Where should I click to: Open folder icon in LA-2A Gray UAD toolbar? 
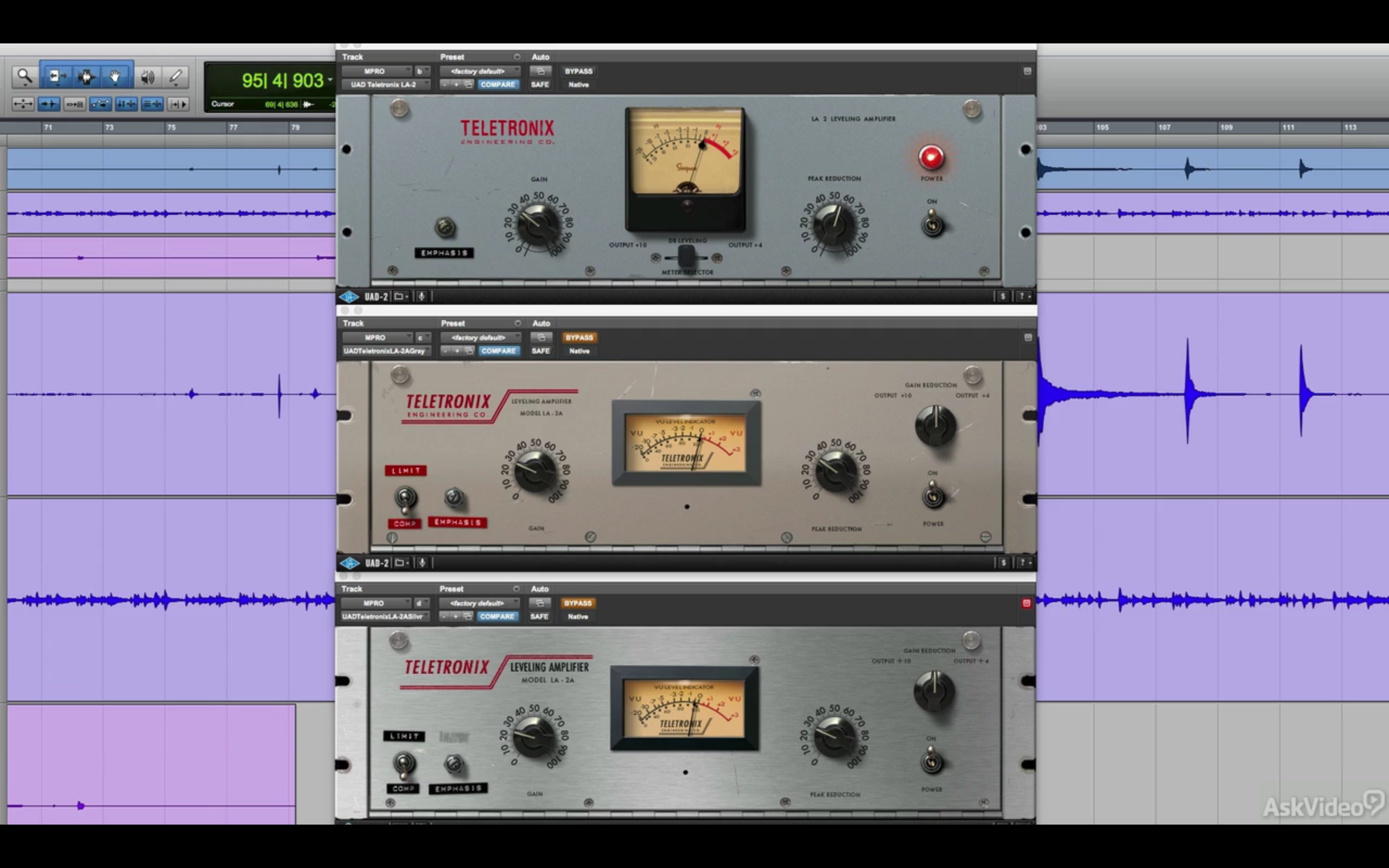401,563
